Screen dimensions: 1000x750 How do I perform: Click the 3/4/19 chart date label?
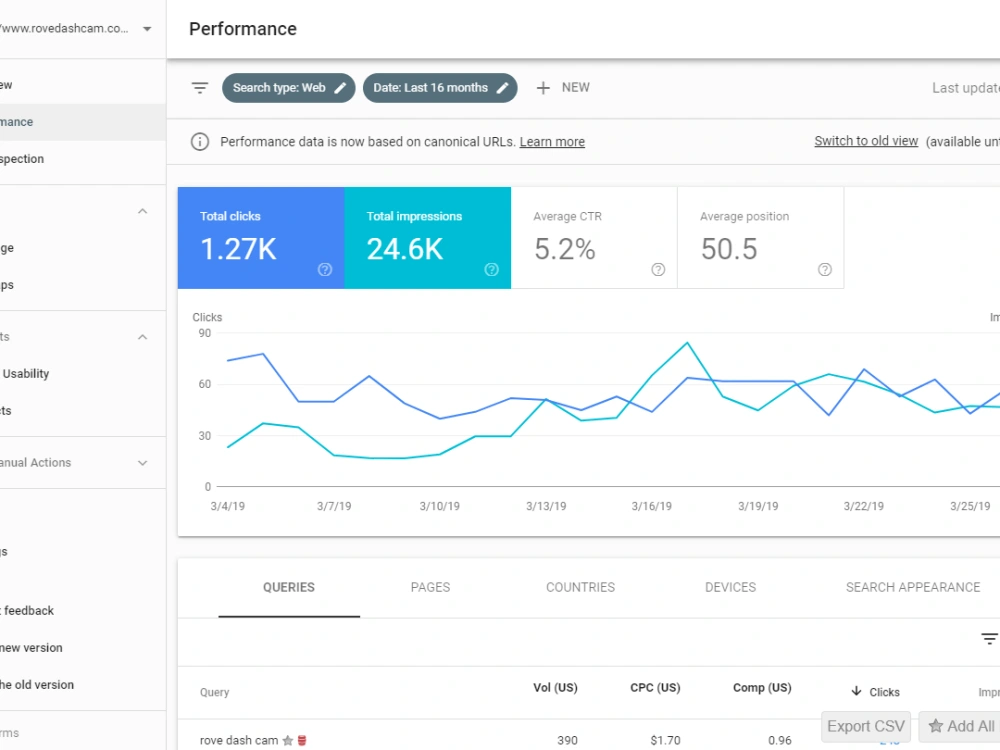[x=228, y=506]
